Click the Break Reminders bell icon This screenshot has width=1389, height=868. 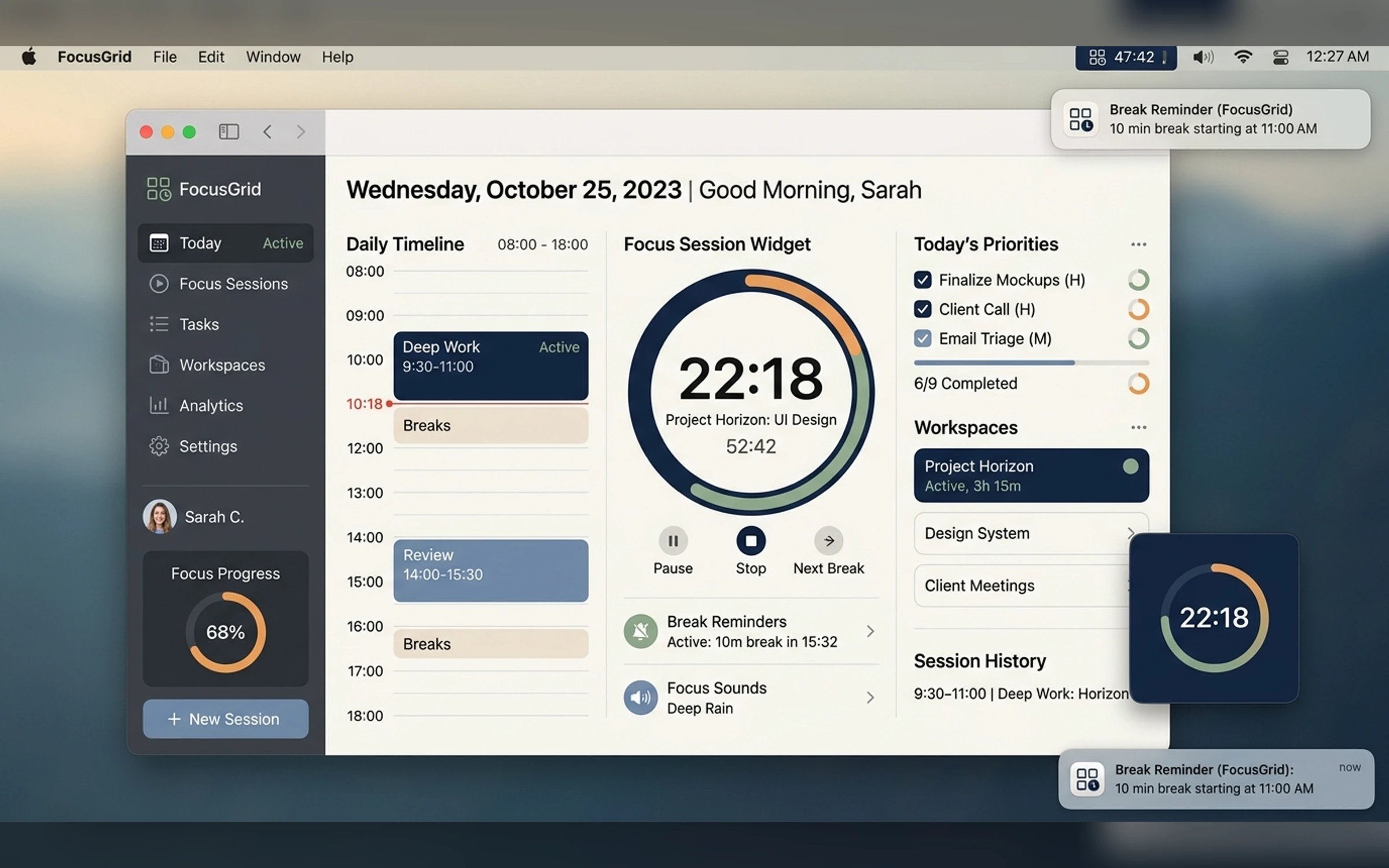pos(641,631)
